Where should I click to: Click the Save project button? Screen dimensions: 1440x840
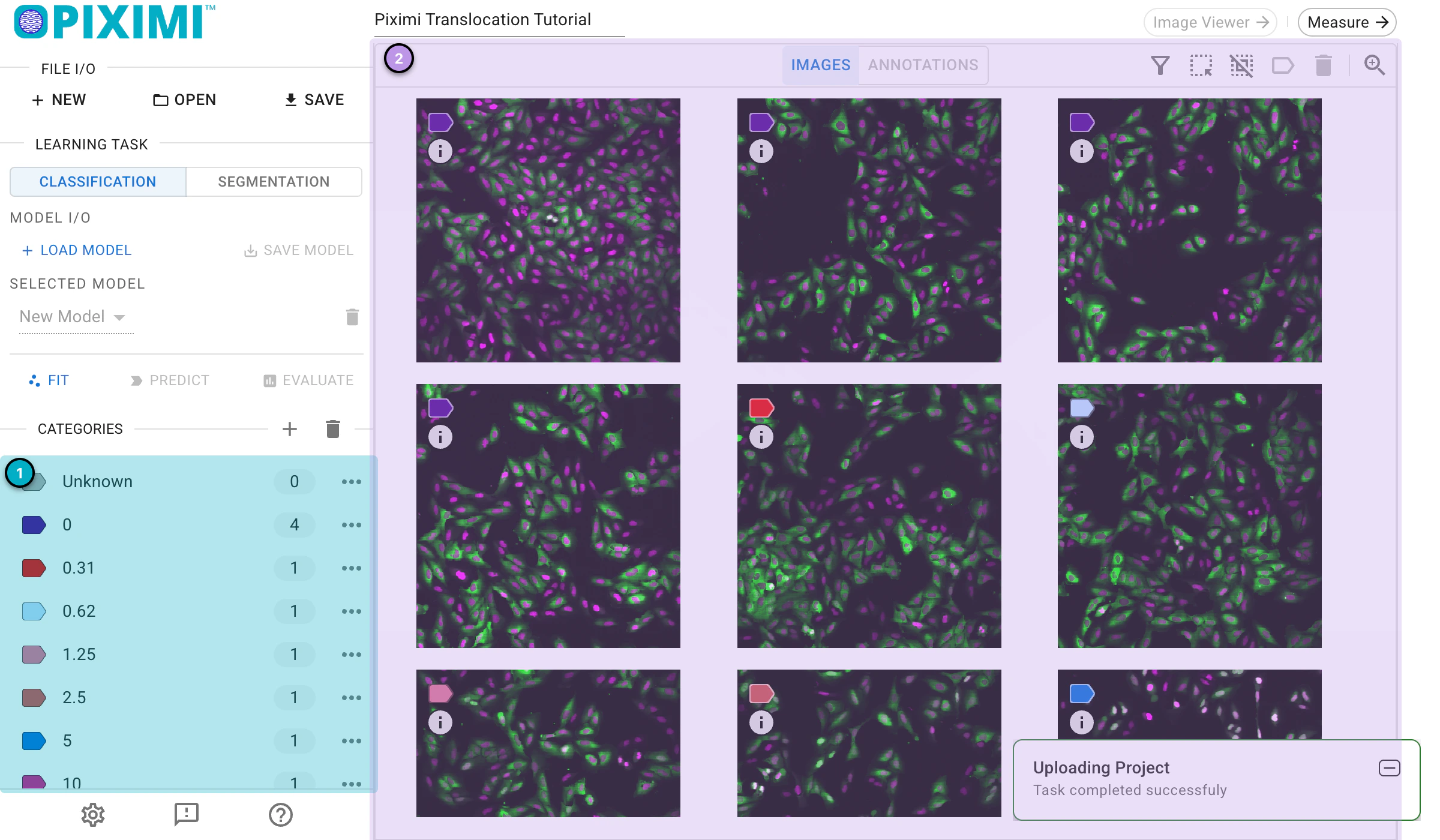[314, 100]
